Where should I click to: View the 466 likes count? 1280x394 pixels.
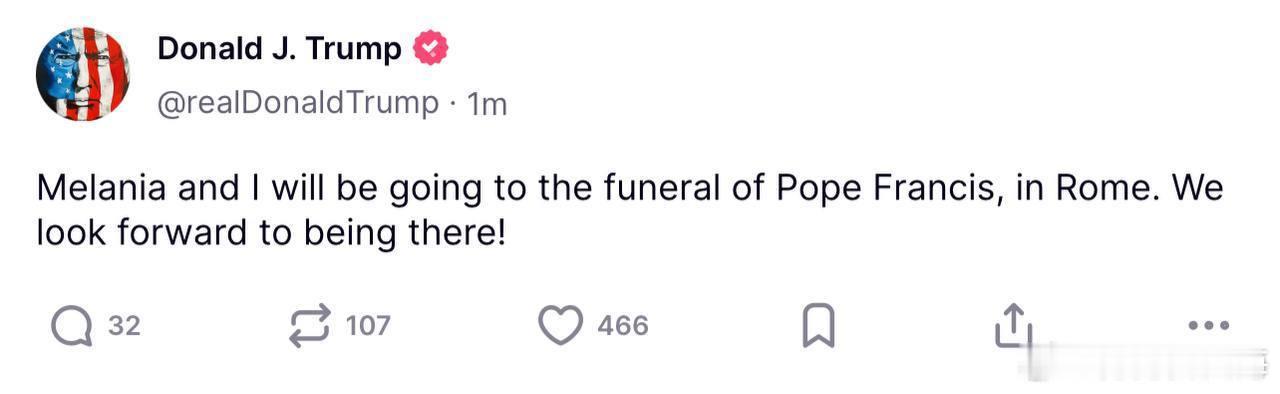(x=623, y=325)
